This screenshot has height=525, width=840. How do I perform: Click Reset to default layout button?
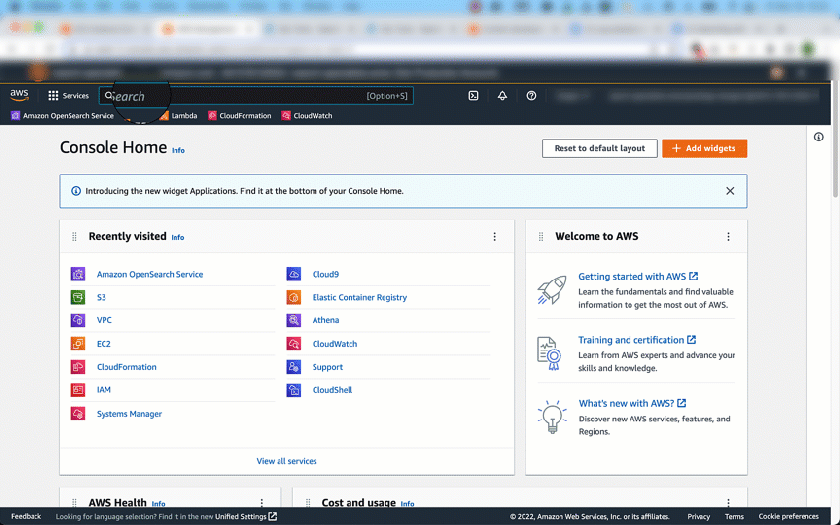click(599, 148)
